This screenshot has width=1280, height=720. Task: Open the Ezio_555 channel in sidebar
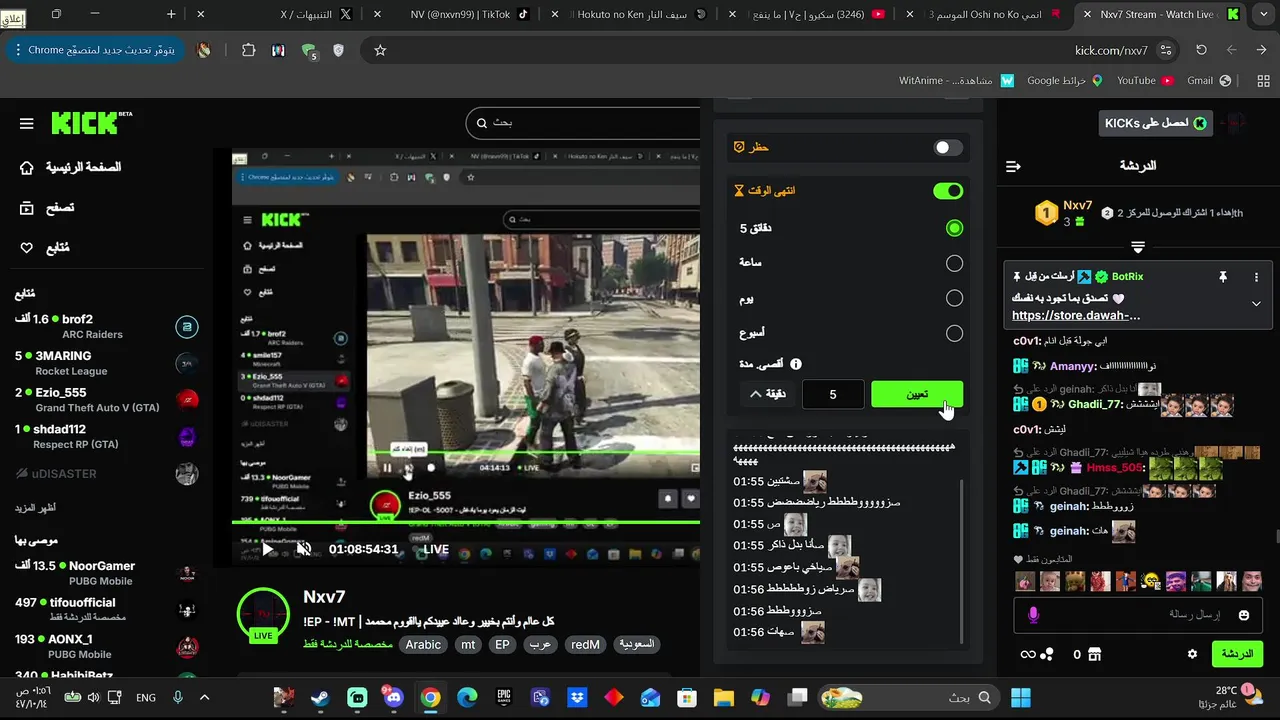coord(107,400)
